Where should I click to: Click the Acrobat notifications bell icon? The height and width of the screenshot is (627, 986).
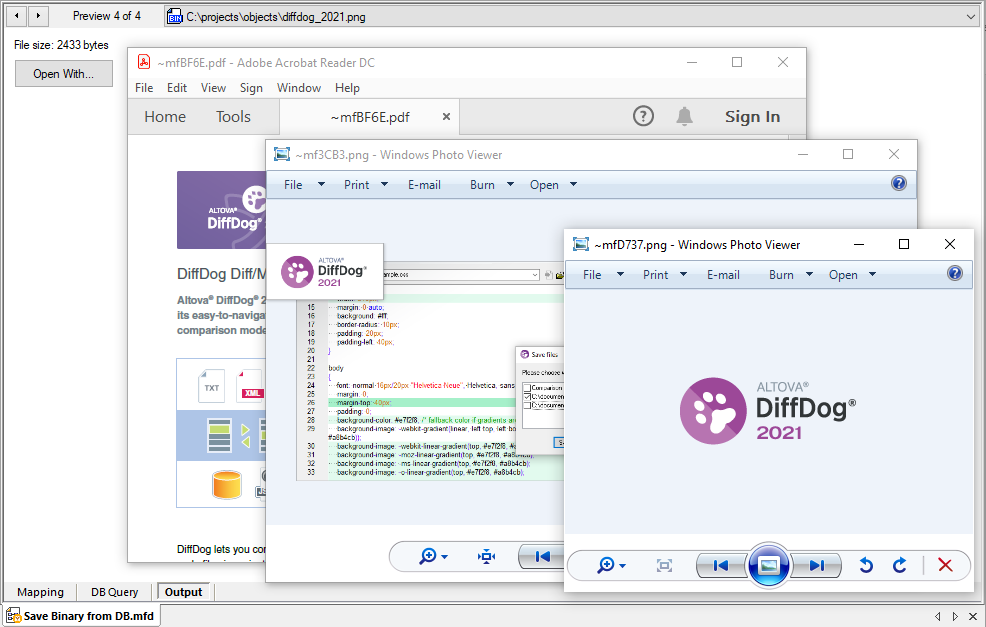point(684,117)
